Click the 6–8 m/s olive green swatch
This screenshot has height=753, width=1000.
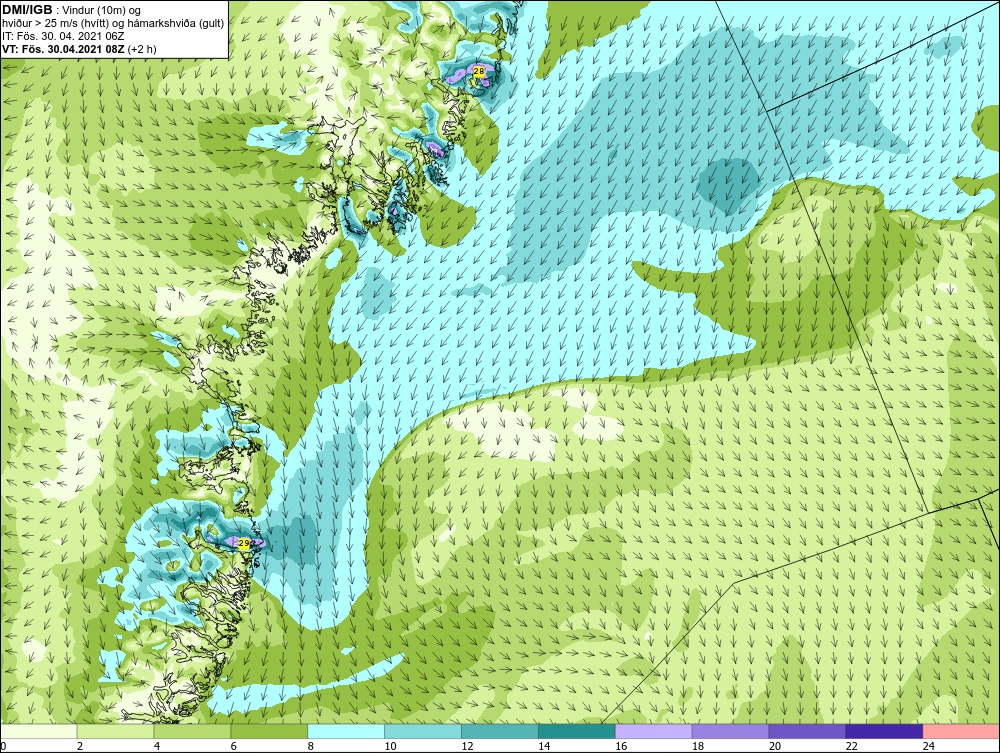(269, 731)
